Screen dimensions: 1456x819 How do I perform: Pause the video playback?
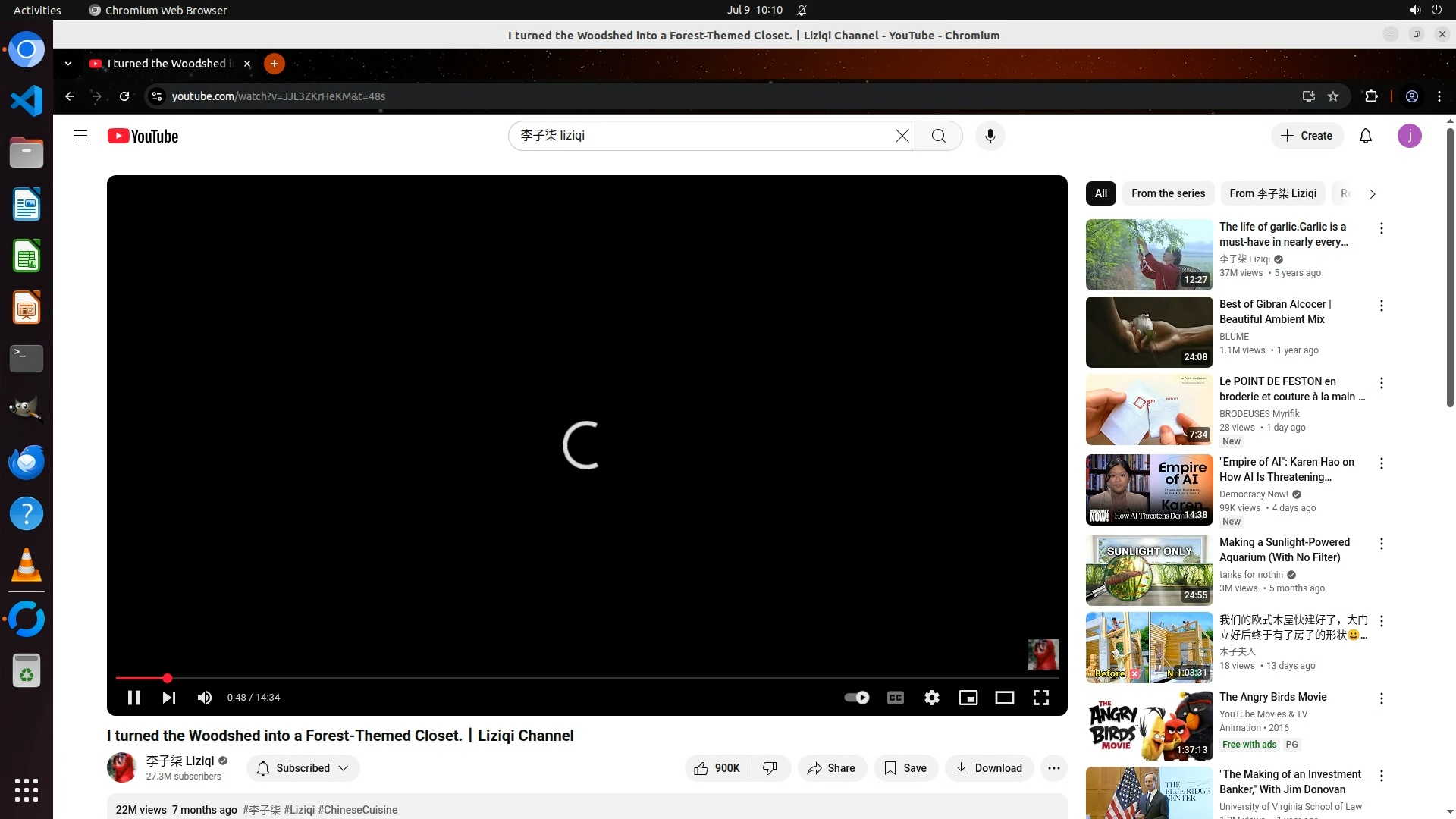pyautogui.click(x=133, y=698)
